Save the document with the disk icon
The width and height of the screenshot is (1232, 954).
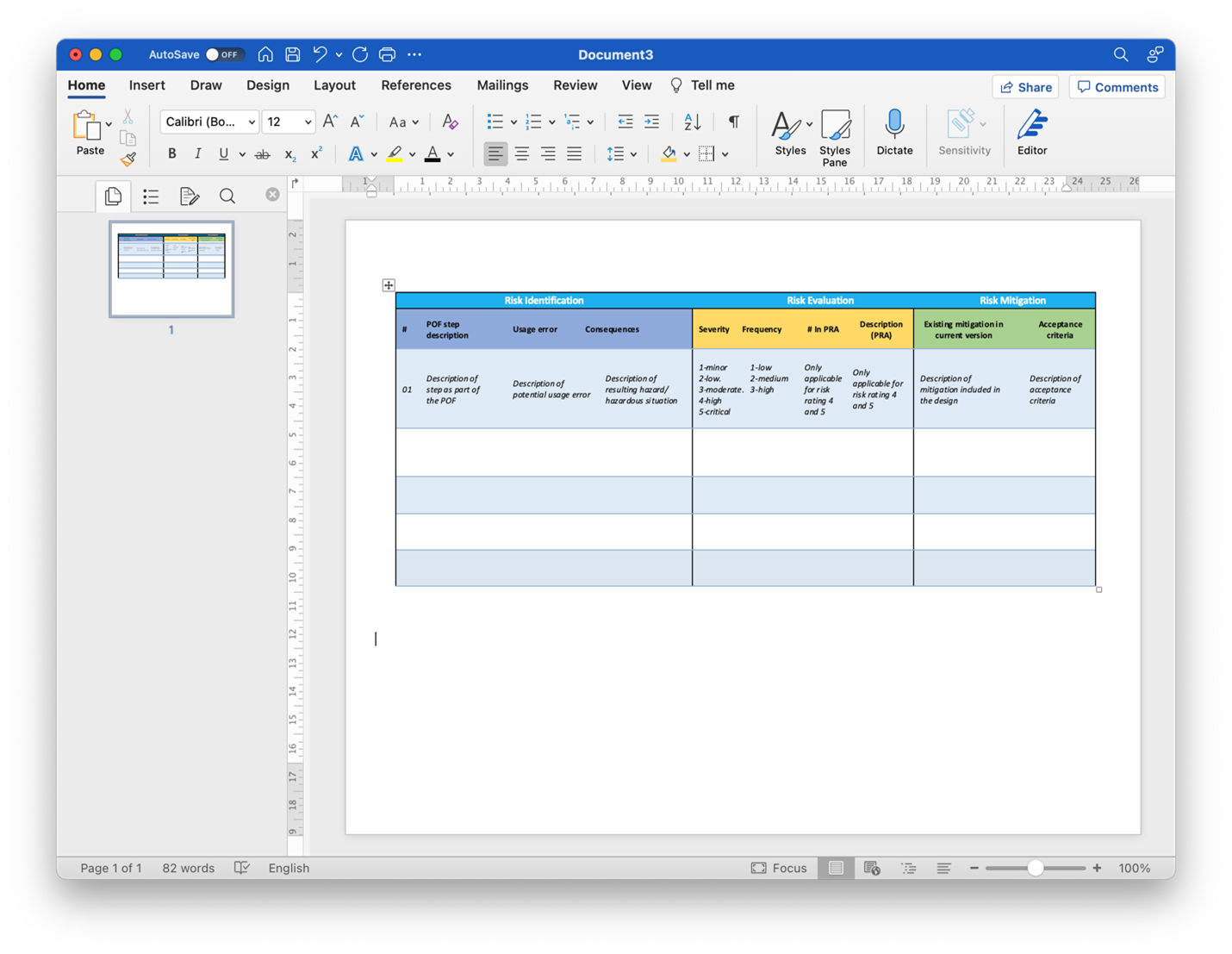(x=293, y=54)
